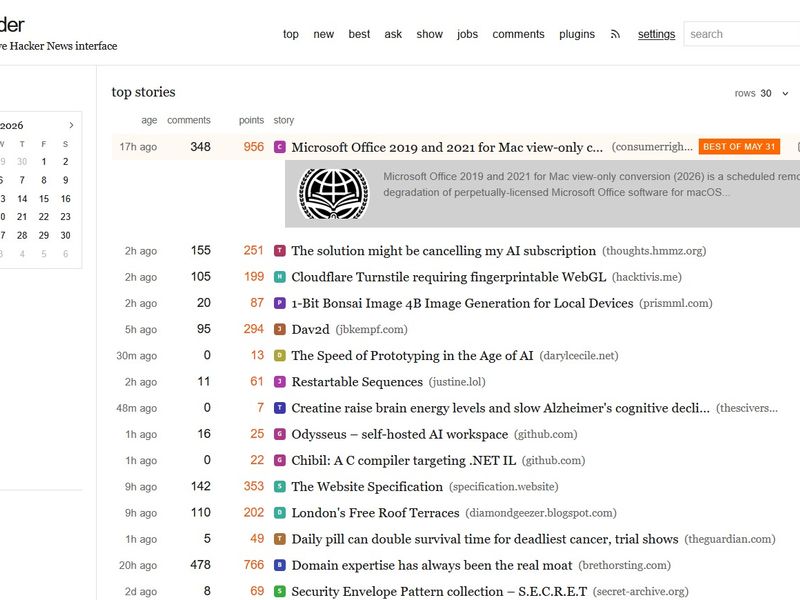The height and width of the screenshot is (600, 800).
Task: Click the red T icon beside AI subscription story
Action: click(x=280, y=251)
